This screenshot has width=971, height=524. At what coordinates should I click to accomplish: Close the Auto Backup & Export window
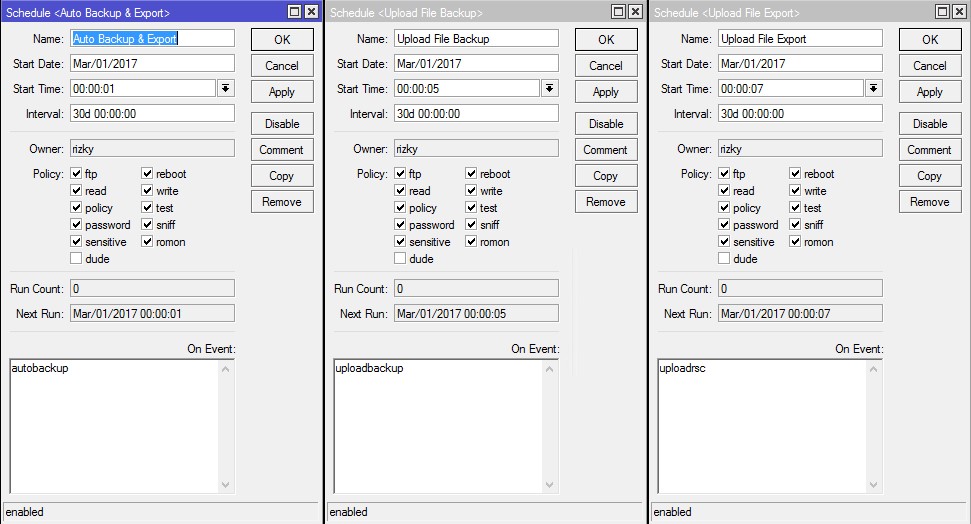(311, 12)
